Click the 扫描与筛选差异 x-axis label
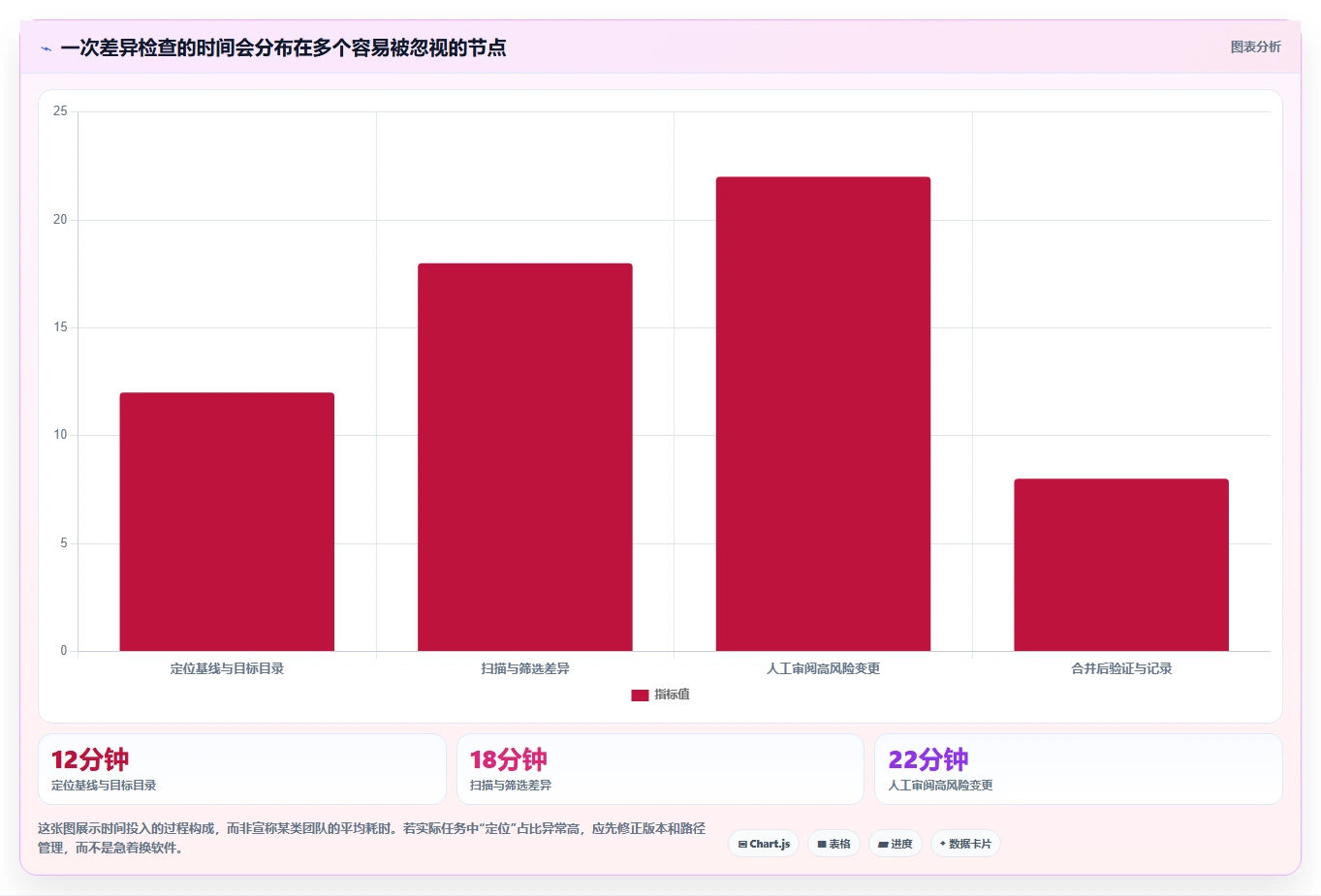The height and width of the screenshot is (896, 1321). (525, 668)
